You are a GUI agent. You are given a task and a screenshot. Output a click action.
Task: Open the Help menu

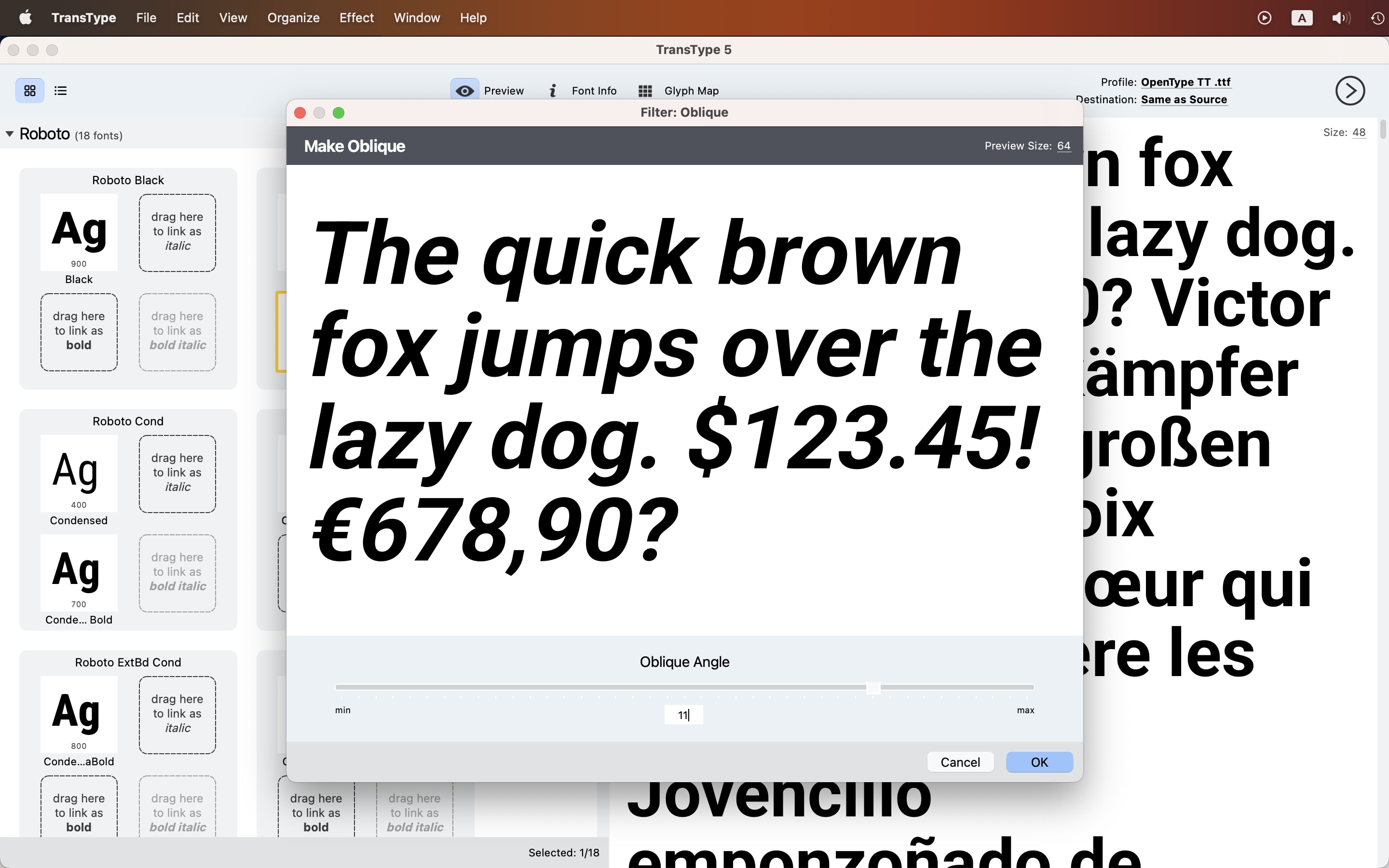(473, 18)
